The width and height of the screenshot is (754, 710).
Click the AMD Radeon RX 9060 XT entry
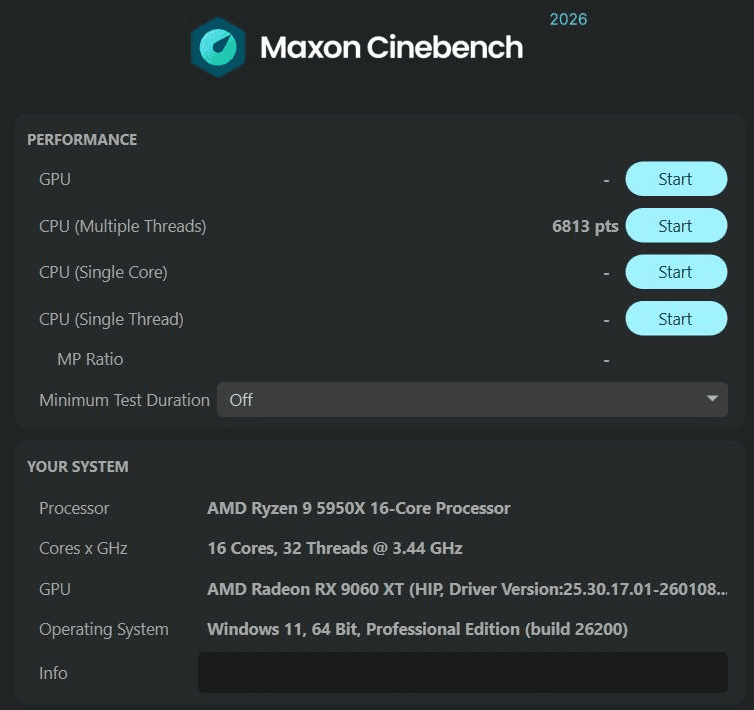(x=466, y=589)
